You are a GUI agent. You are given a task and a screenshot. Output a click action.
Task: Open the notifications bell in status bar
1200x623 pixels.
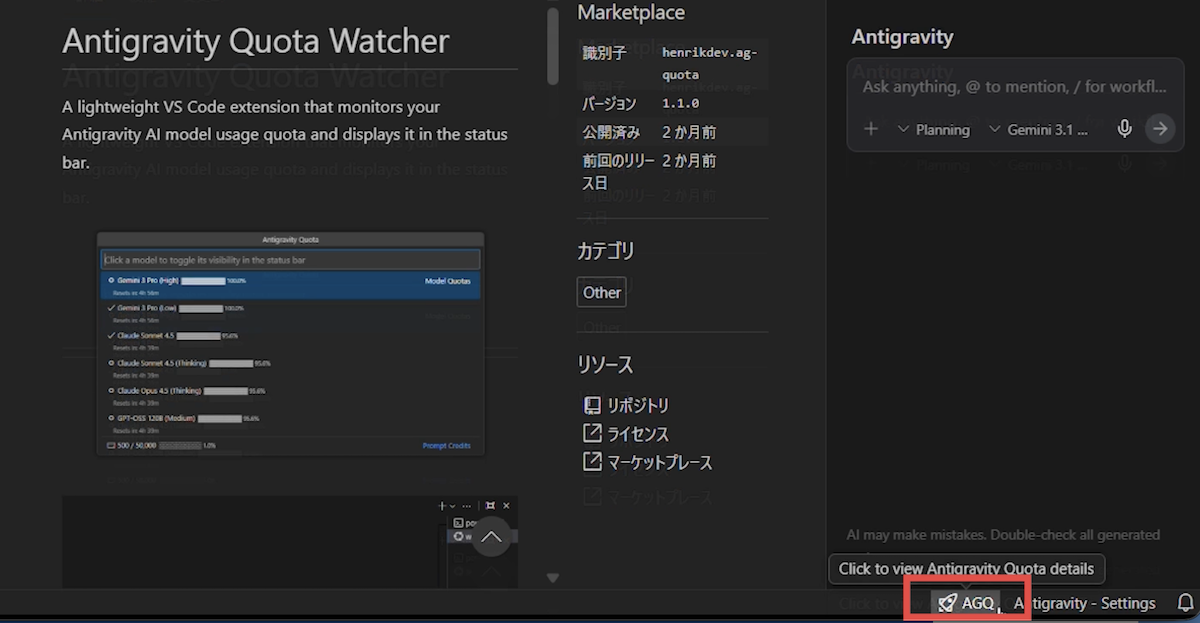[x=1186, y=603]
